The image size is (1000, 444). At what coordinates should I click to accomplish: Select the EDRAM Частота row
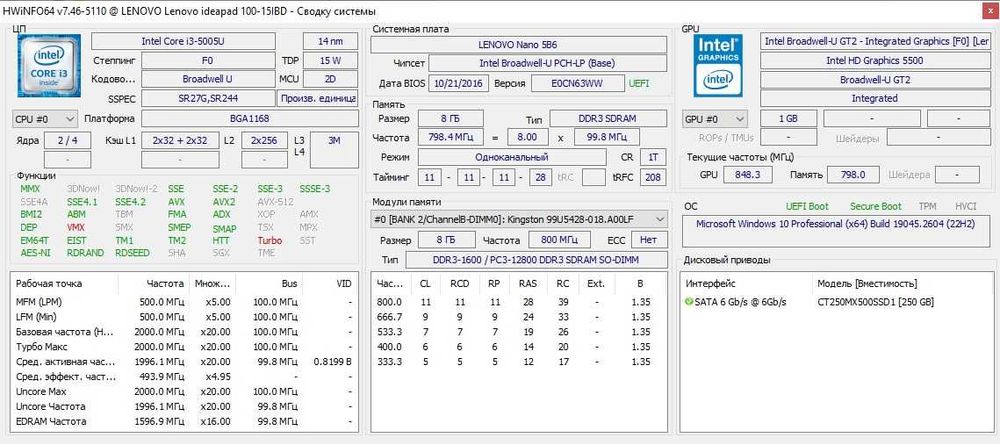184,421
